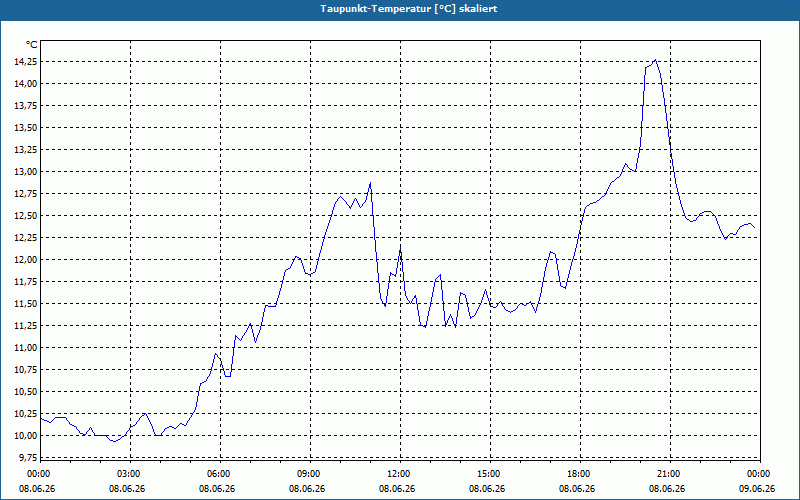Click the 09.06.26 date label

click(x=757, y=489)
